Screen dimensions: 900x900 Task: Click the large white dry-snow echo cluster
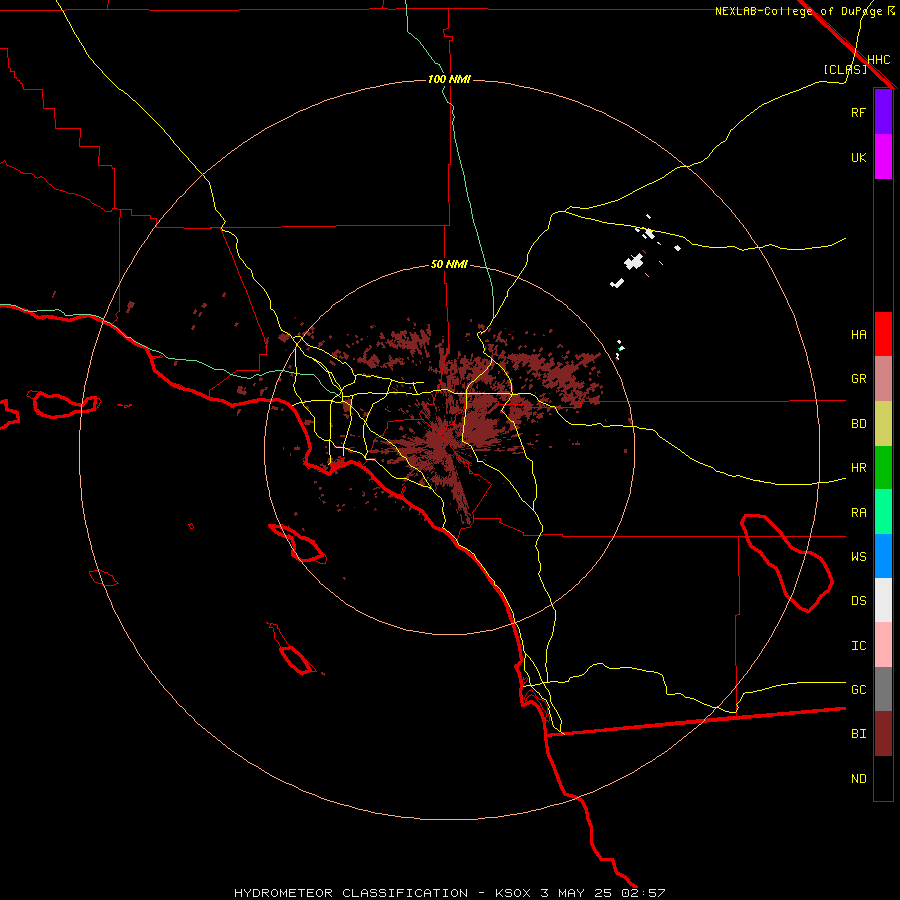point(634,262)
